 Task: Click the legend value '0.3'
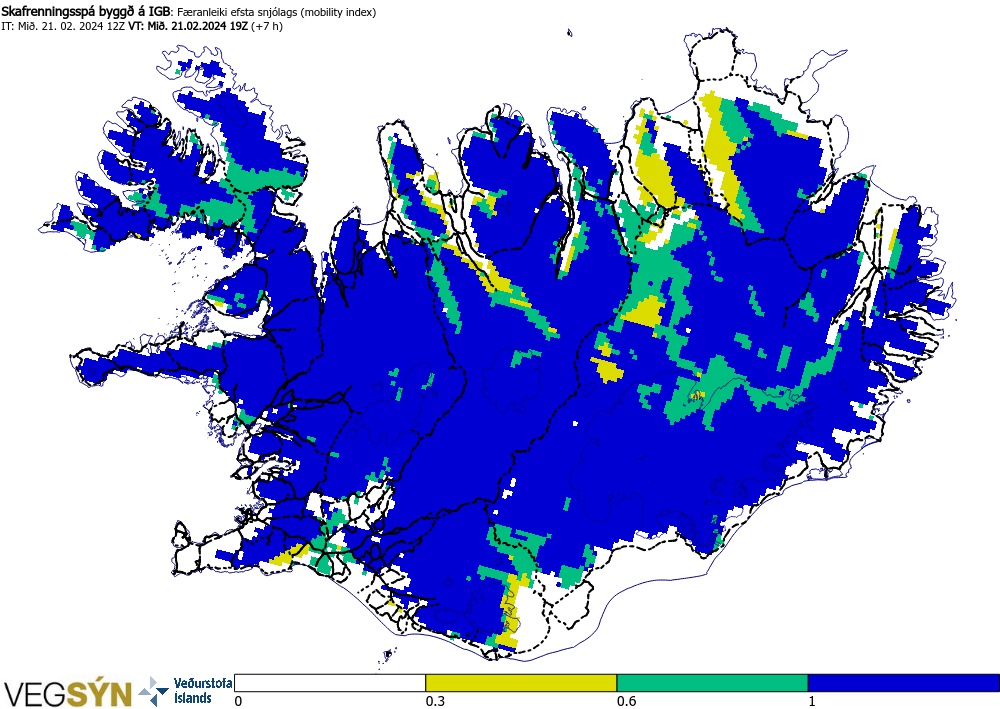click(435, 701)
